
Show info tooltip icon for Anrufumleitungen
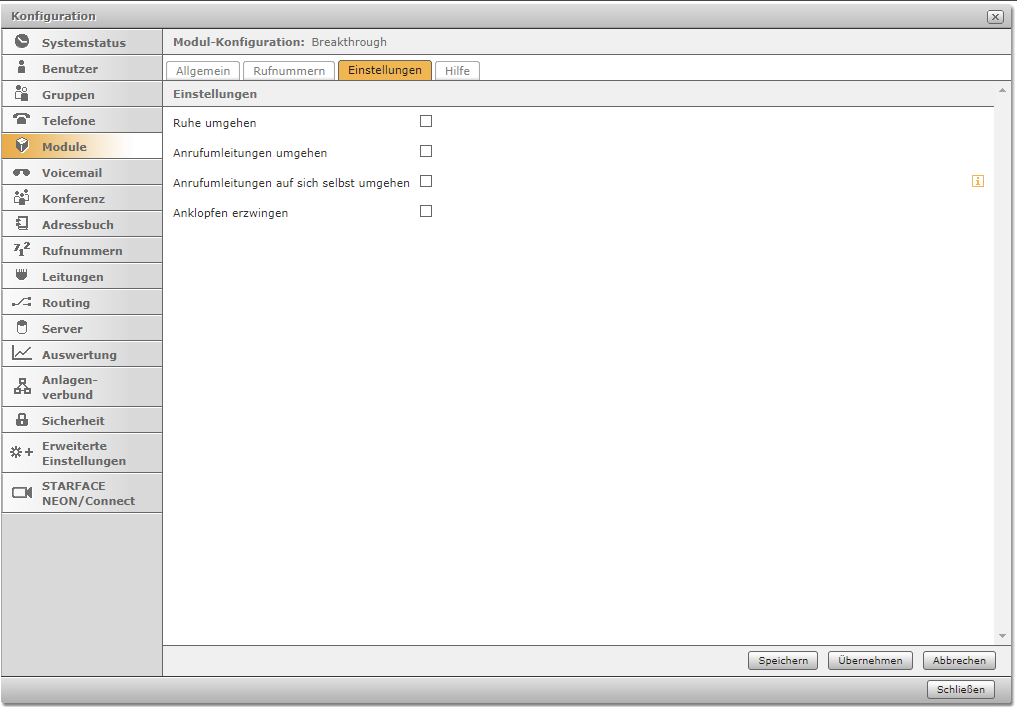point(978,181)
